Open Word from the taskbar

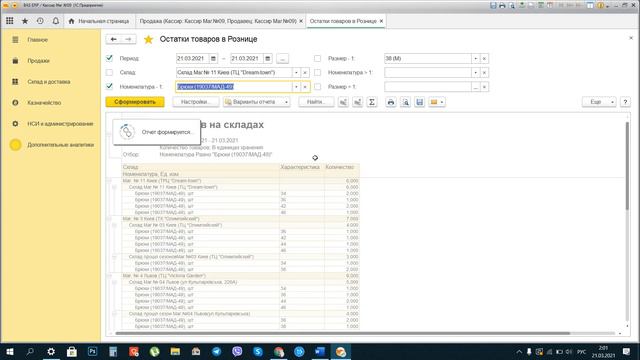coord(320,351)
